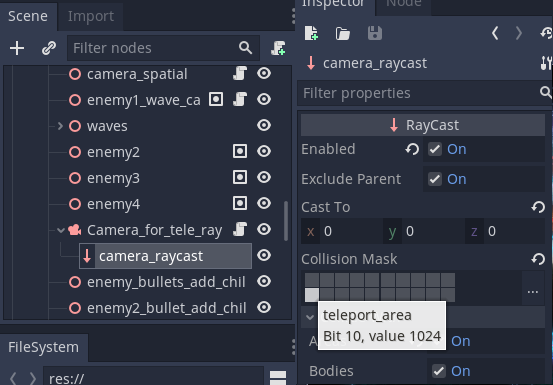The width and height of the screenshot is (553, 385).
Task: Reset Cast To property with revert arrow
Action: click(x=538, y=207)
